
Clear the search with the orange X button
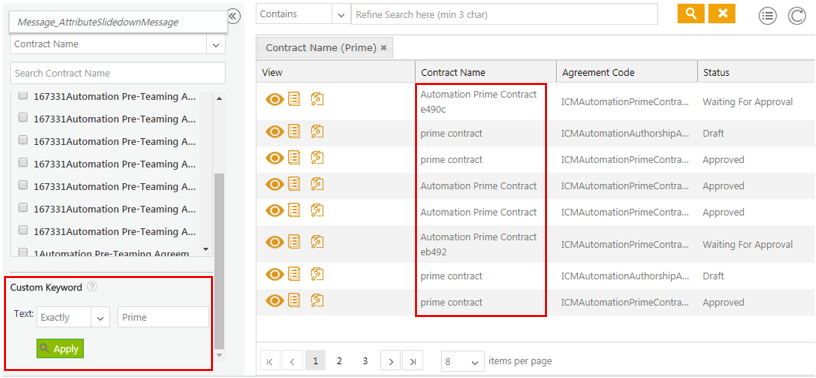722,14
